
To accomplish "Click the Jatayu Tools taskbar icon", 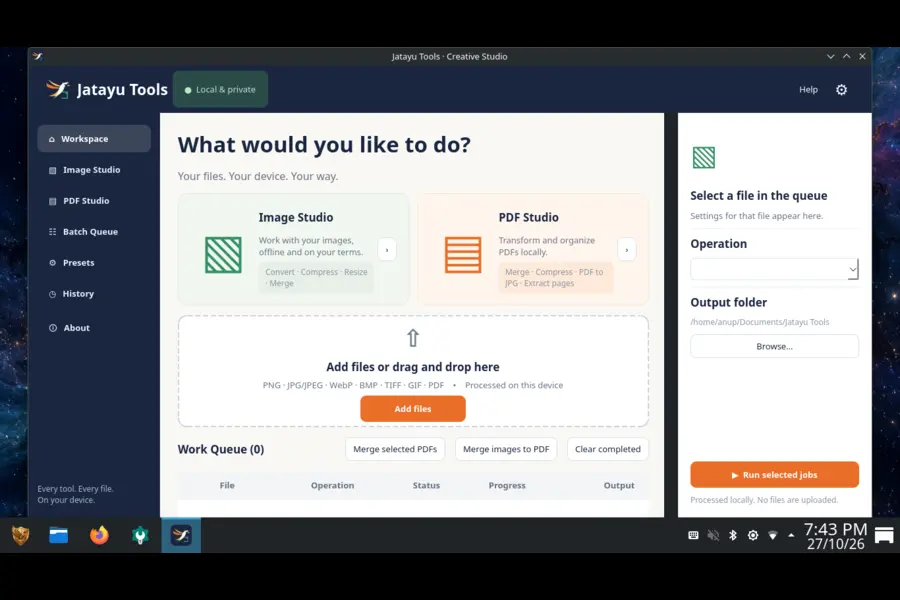I will [181, 535].
